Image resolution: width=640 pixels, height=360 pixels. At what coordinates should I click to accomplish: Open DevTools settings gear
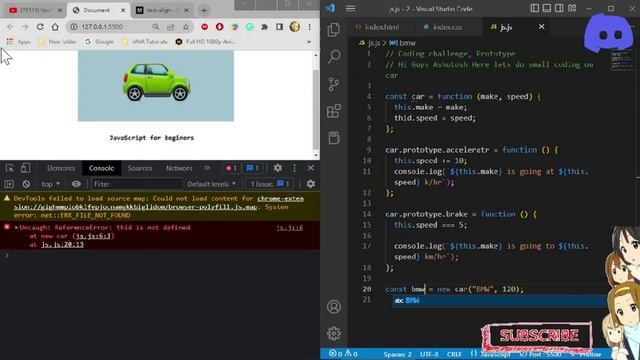click(278, 168)
